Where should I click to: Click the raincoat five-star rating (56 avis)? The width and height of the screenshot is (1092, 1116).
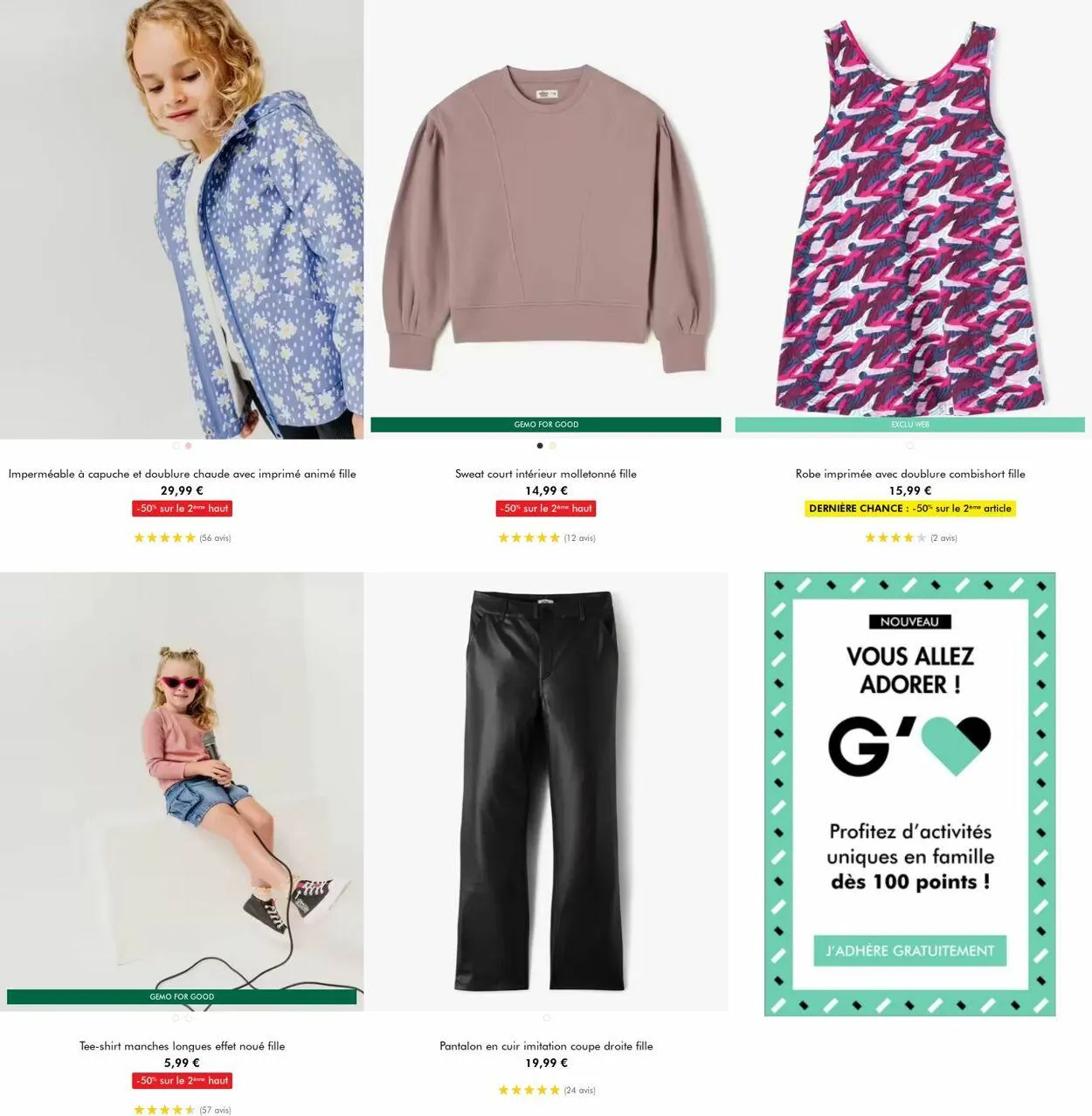tap(182, 538)
